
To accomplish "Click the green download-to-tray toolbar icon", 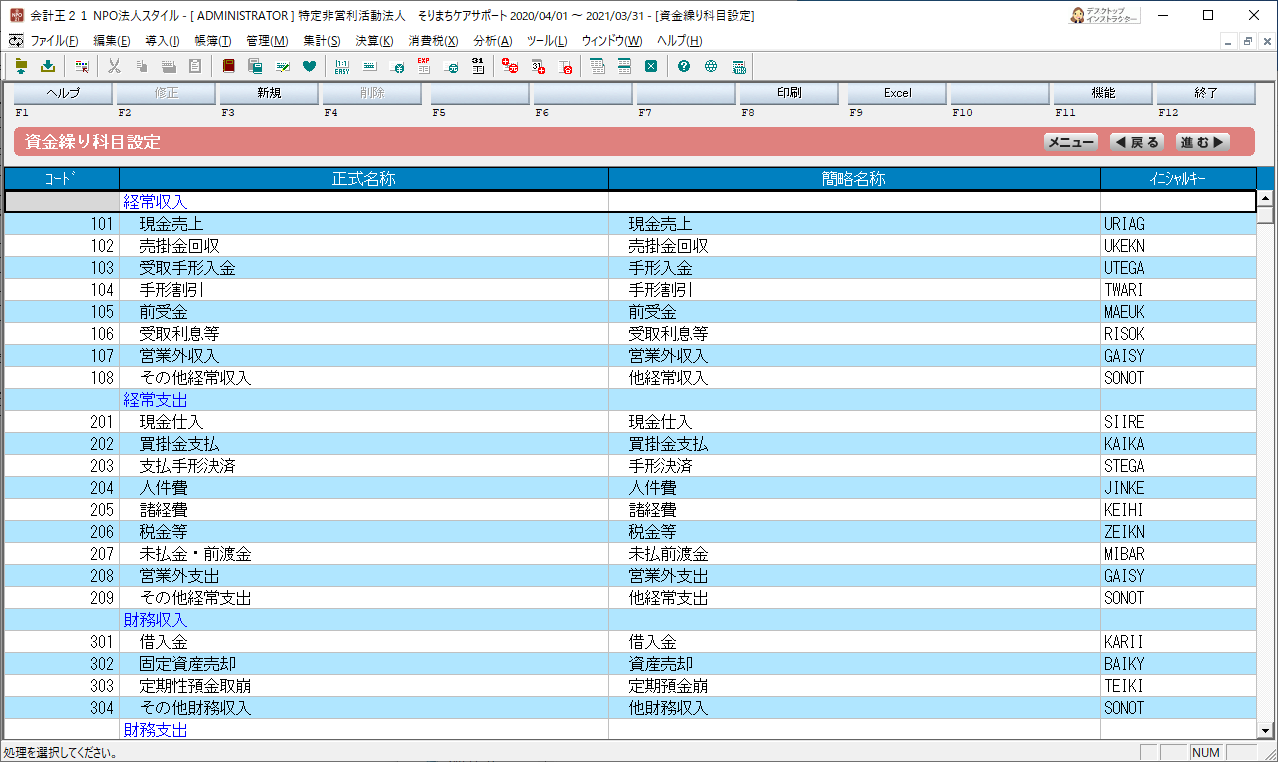I will tap(47, 67).
